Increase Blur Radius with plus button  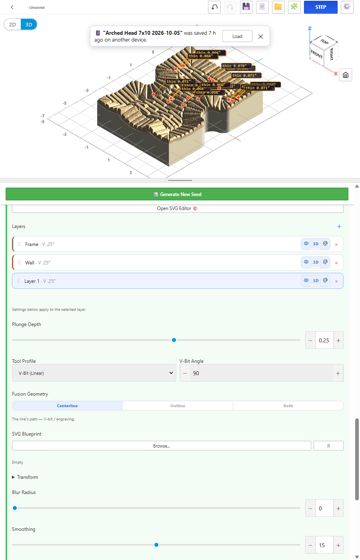[338, 508]
